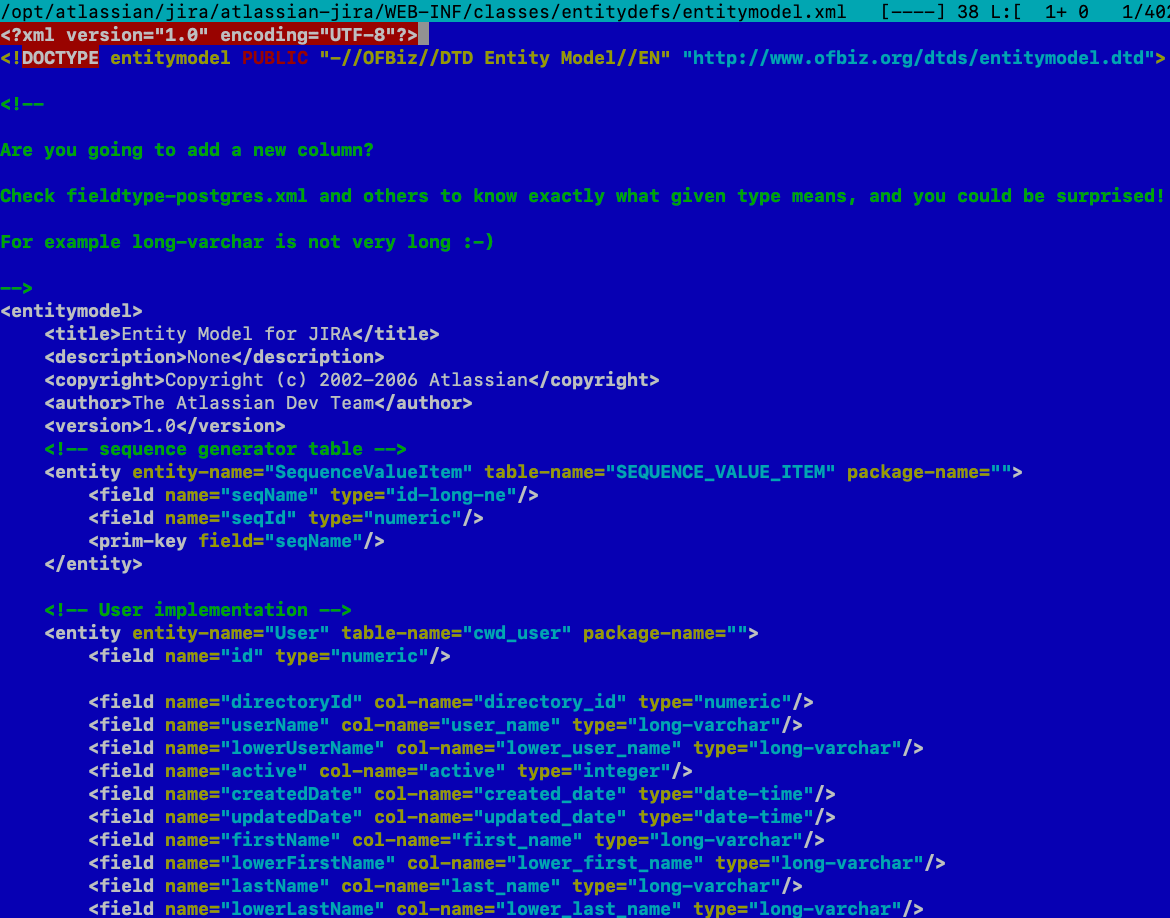The width and height of the screenshot is (1170, 918).
Task: Click the 'User implementation' comment
Action: (198, 610)
